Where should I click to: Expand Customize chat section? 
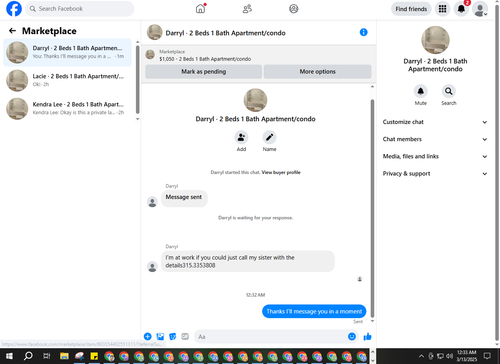click(435, 122)
